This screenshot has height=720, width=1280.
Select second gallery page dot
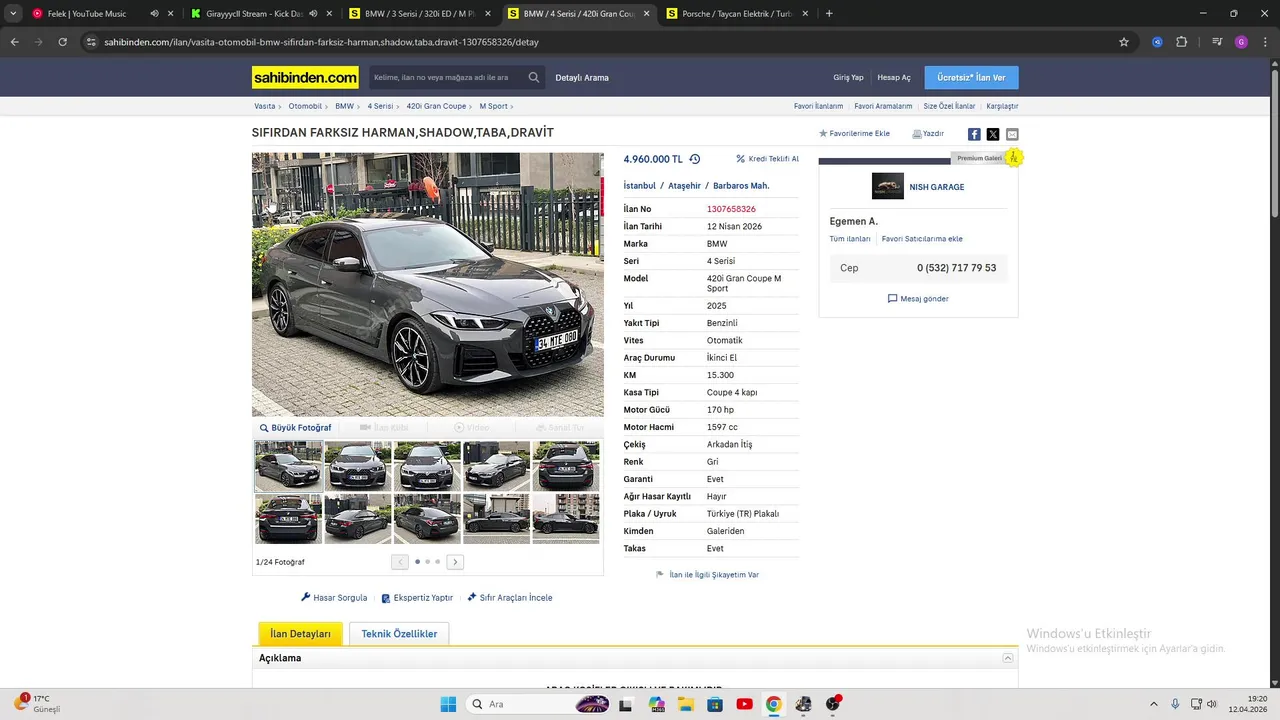[427, 562]
